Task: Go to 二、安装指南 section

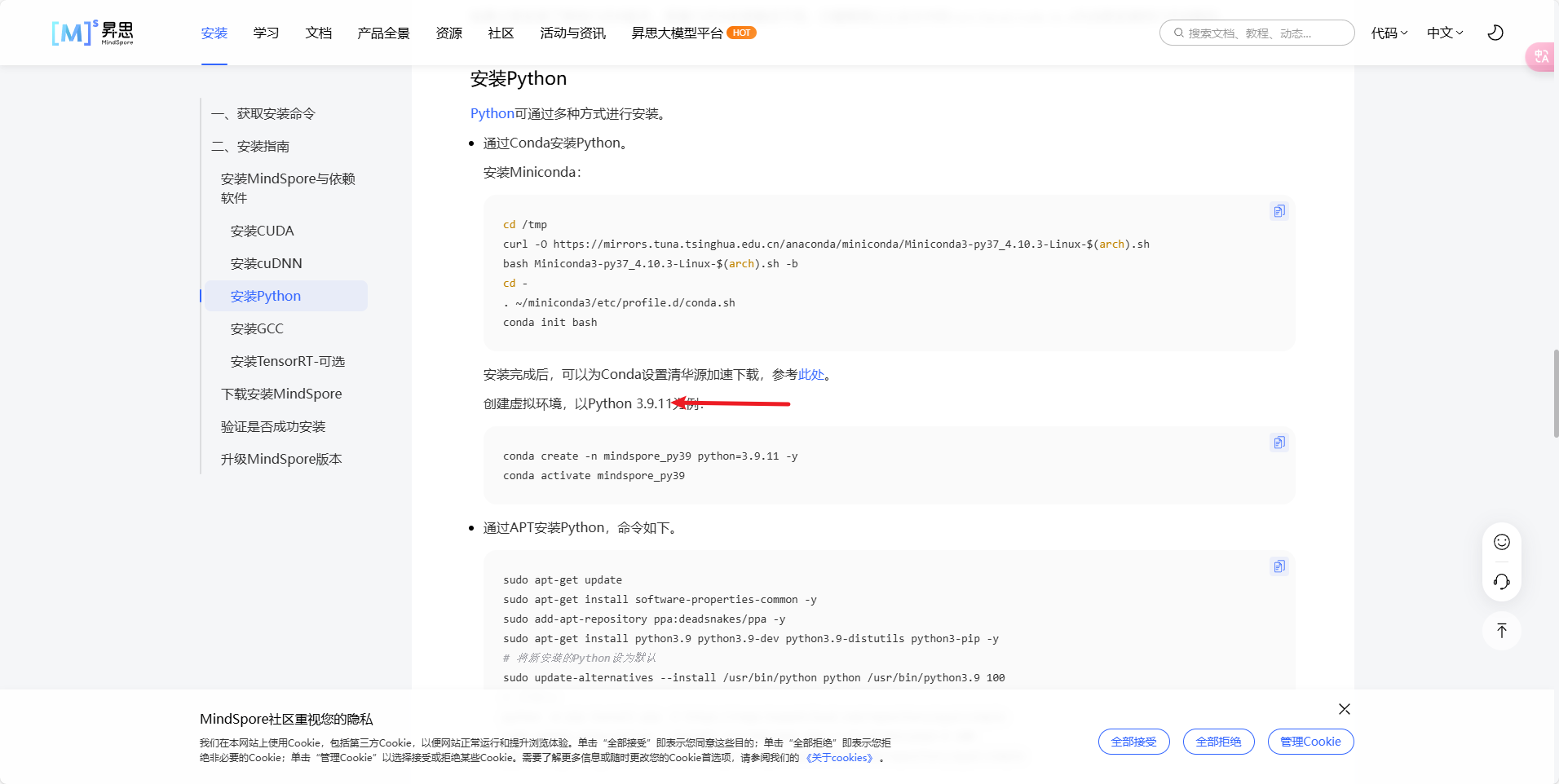Action: [x=250, y=146]
